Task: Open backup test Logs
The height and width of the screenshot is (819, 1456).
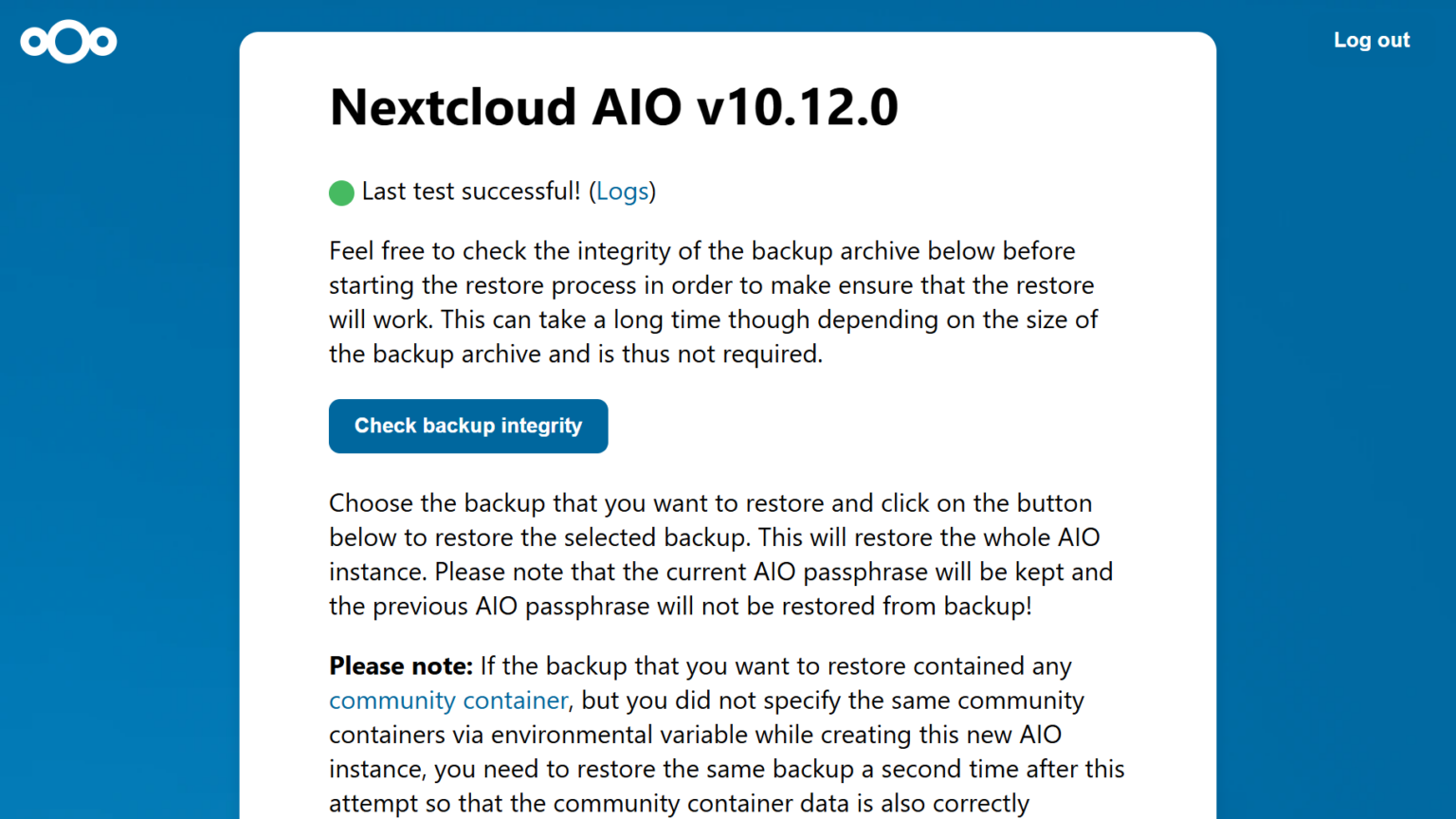Action: coord(623,191)
